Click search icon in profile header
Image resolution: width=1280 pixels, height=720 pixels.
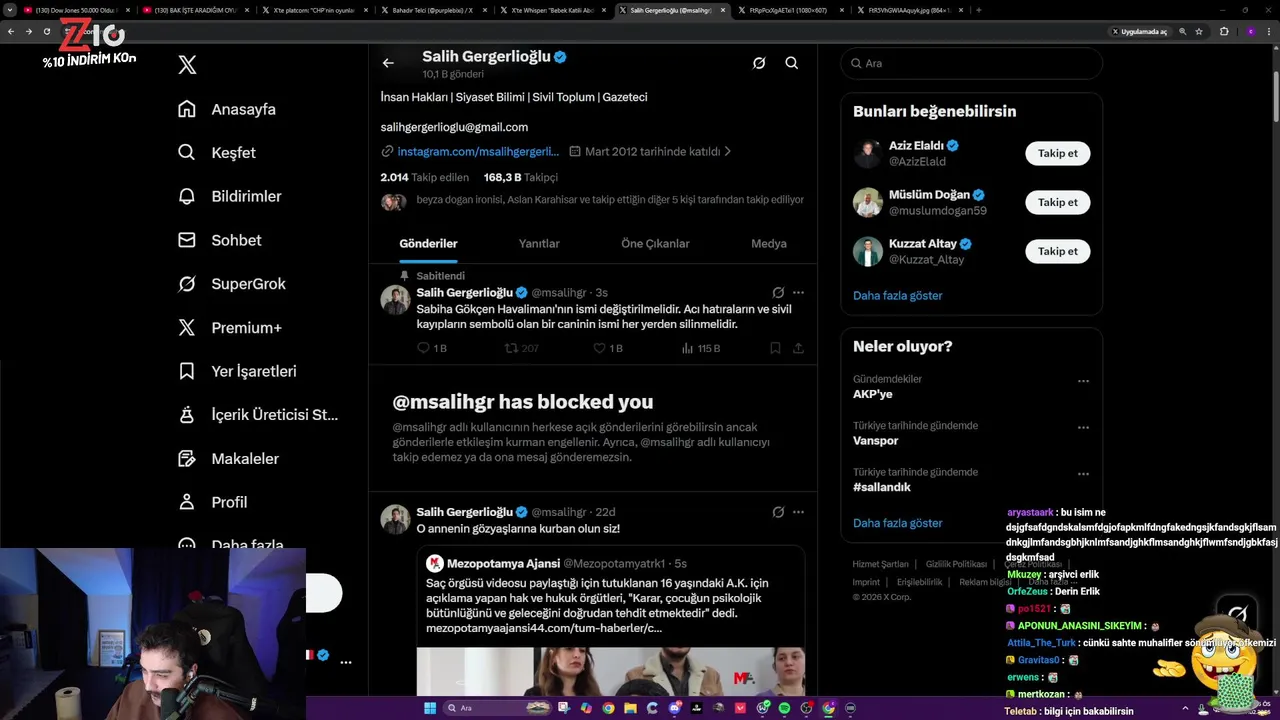791,63
